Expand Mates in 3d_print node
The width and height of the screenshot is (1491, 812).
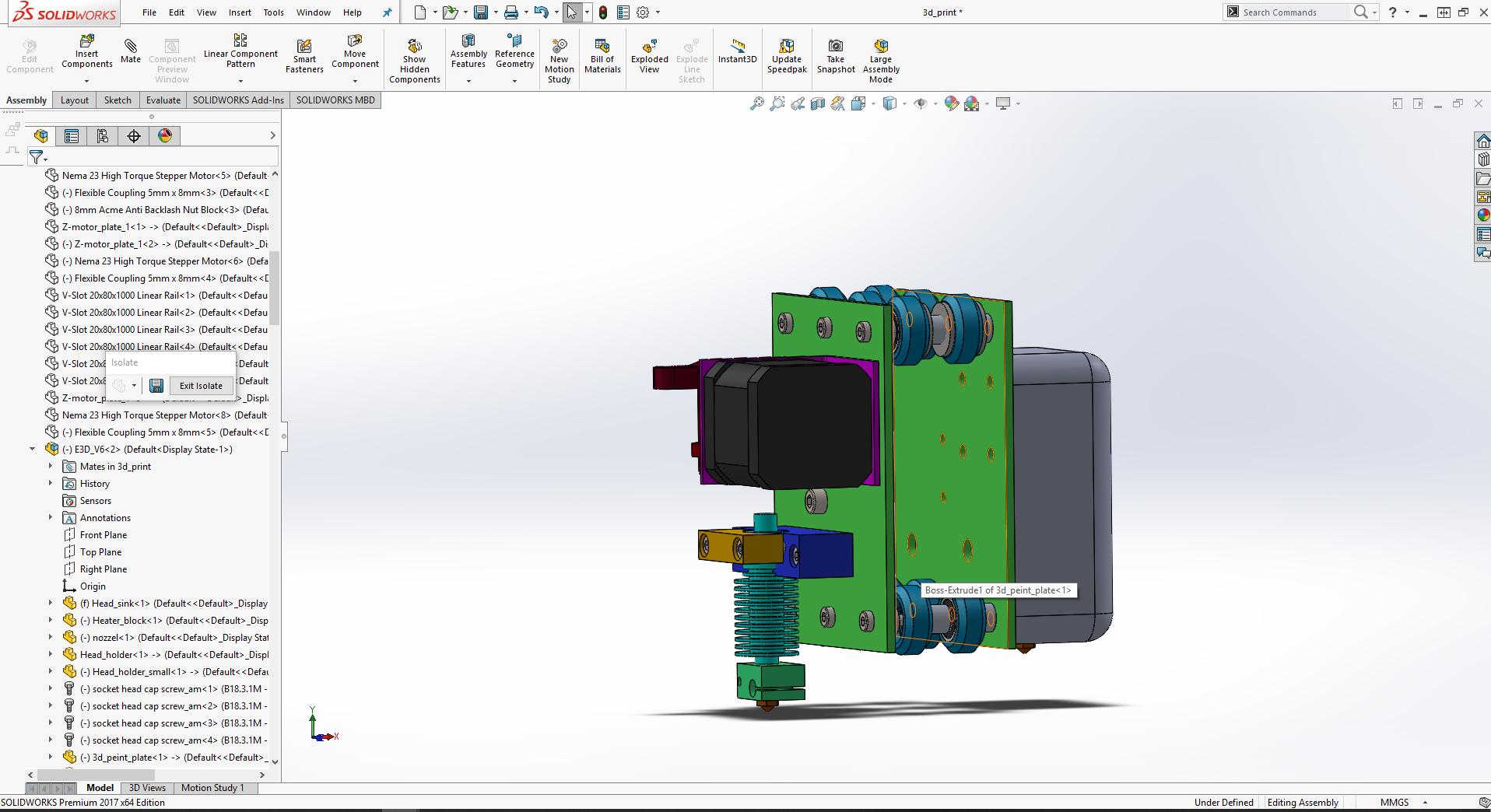[51, 466]
